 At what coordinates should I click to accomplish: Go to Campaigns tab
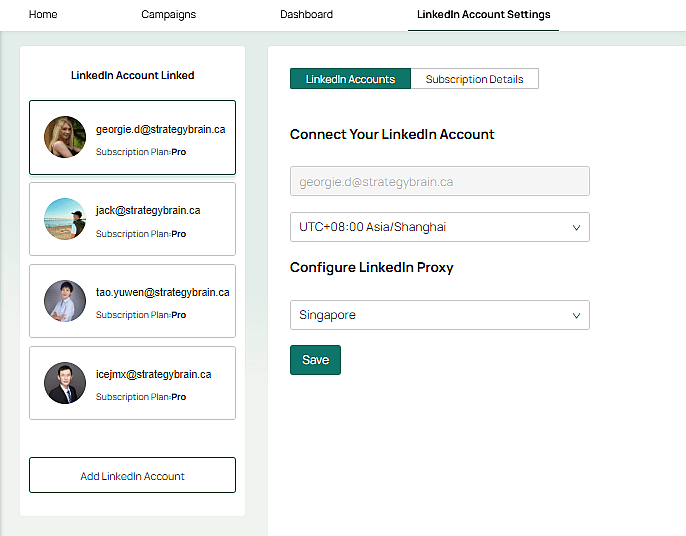[168, 14]
